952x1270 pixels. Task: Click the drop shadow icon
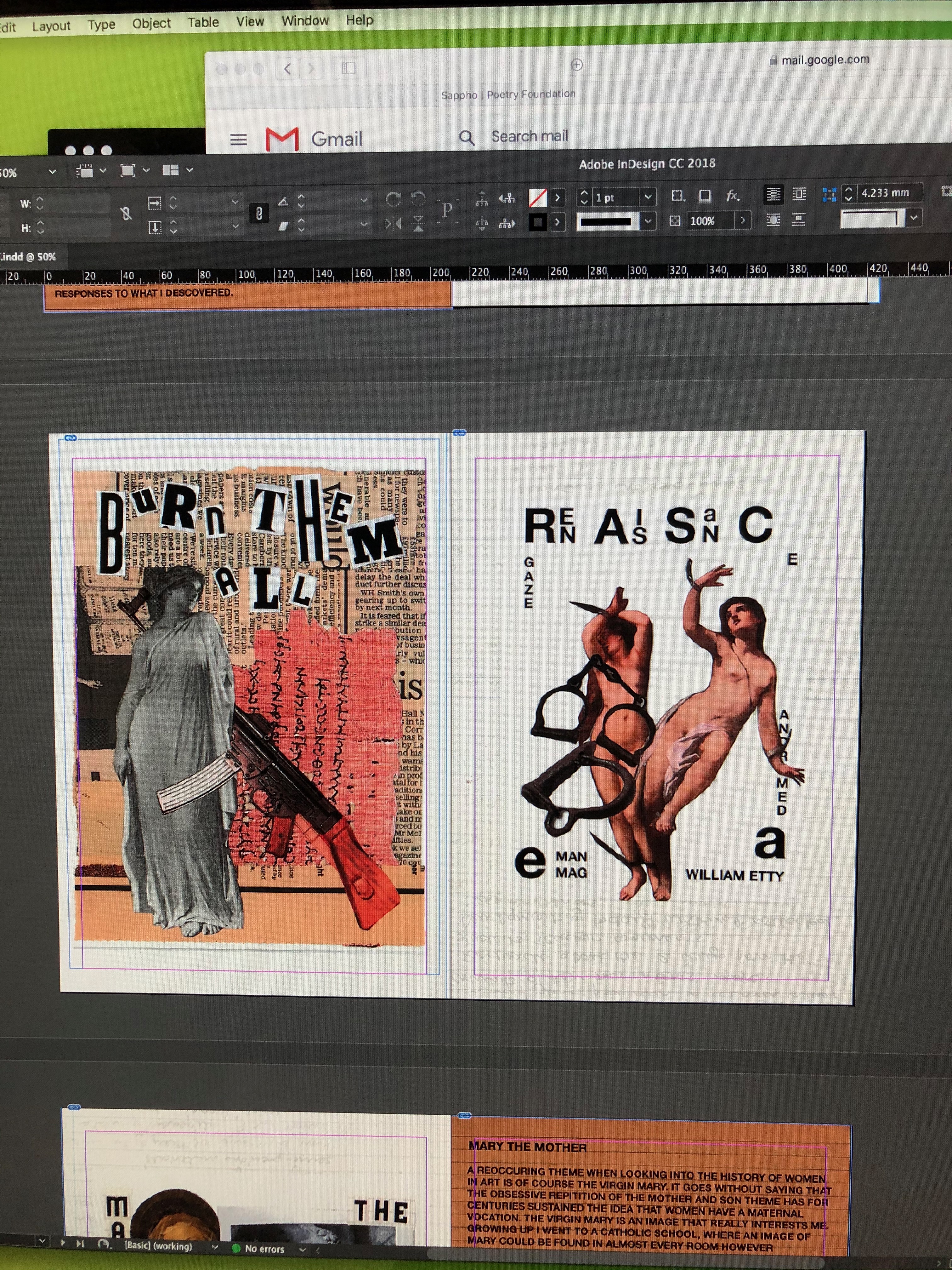pyautogui.click(x=705, y=196)
